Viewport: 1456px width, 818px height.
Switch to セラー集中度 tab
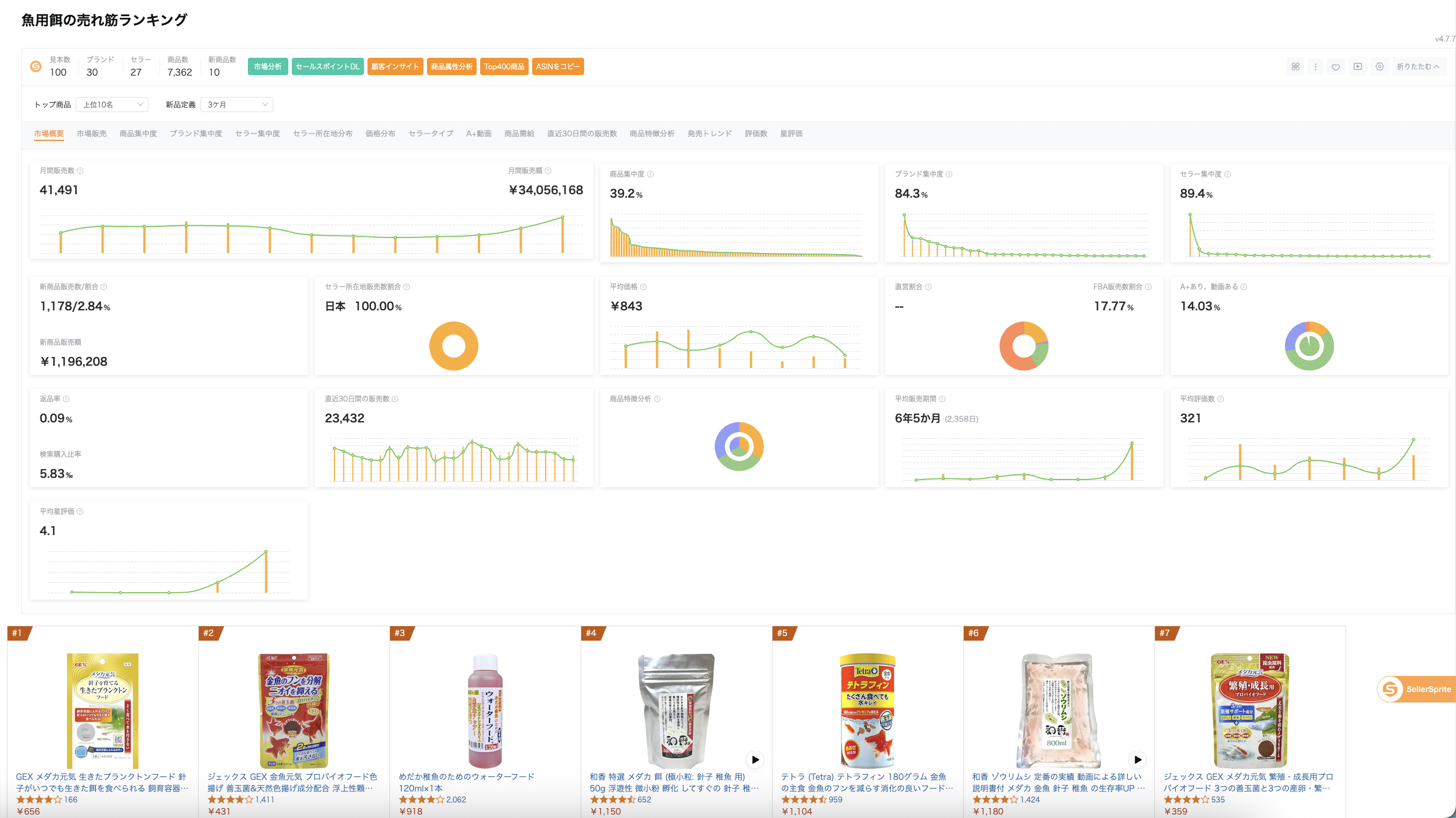[x=258, y=133]
